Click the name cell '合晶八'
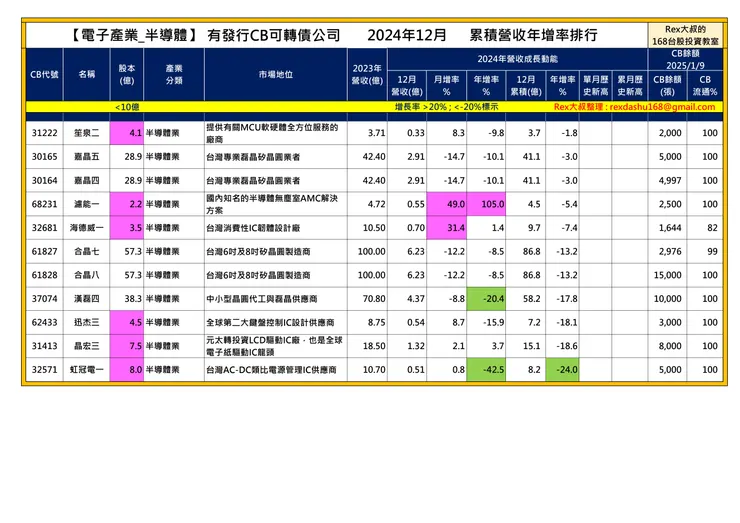This screenshot has height=523, width=740. pyautogui.click(x=87, y=275)
